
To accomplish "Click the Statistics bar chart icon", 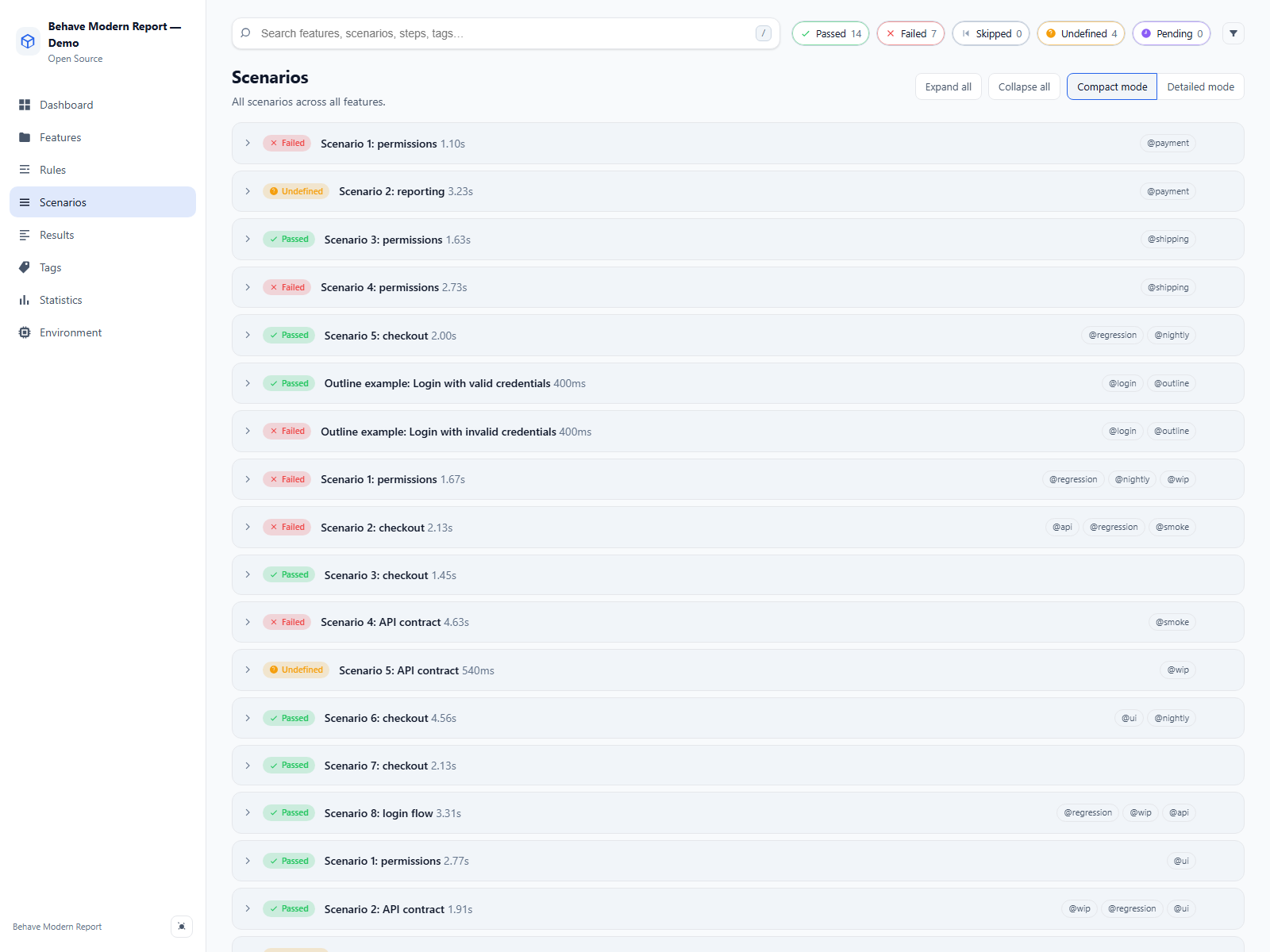I will [x=25, y=300].
